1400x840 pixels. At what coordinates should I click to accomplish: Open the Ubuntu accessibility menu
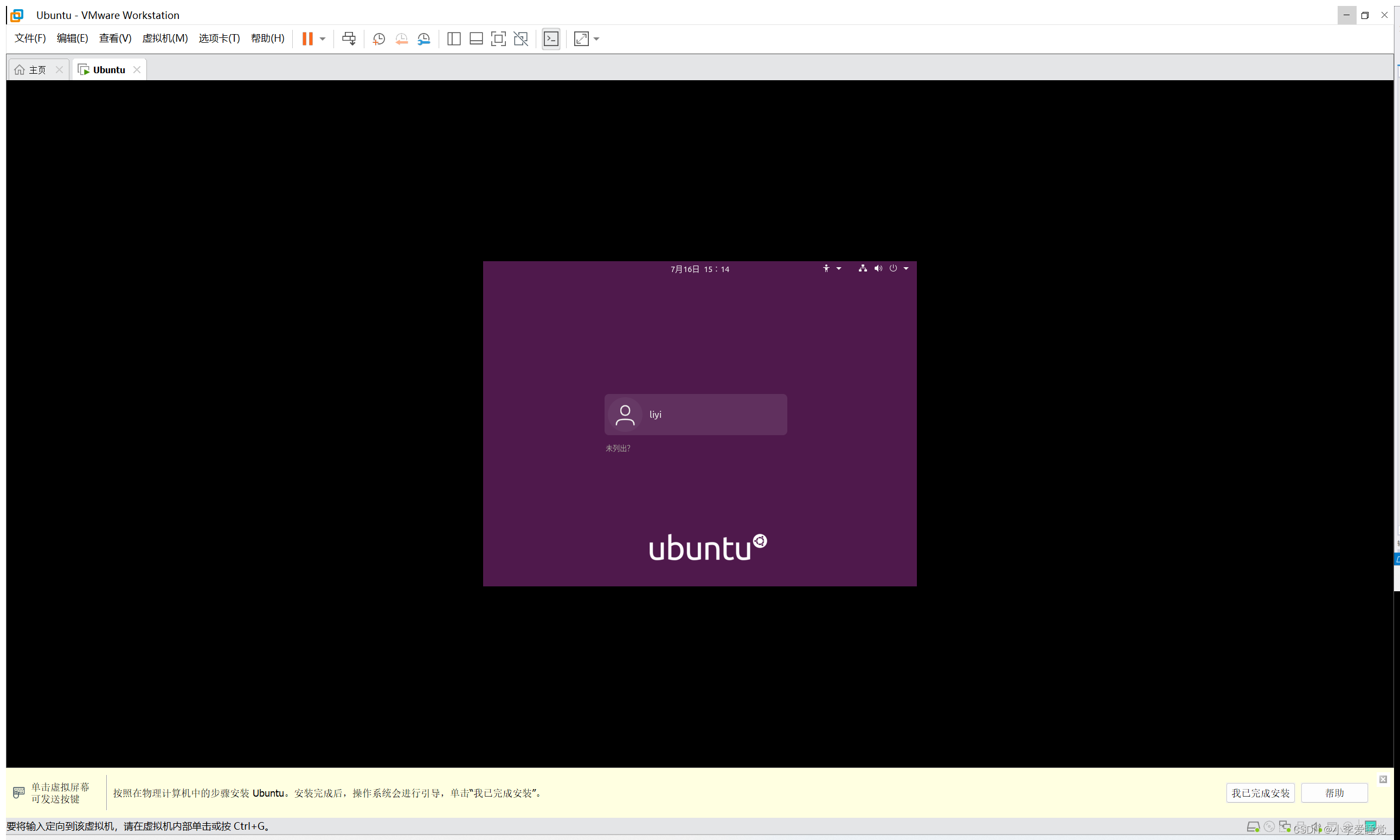(826, 268)
